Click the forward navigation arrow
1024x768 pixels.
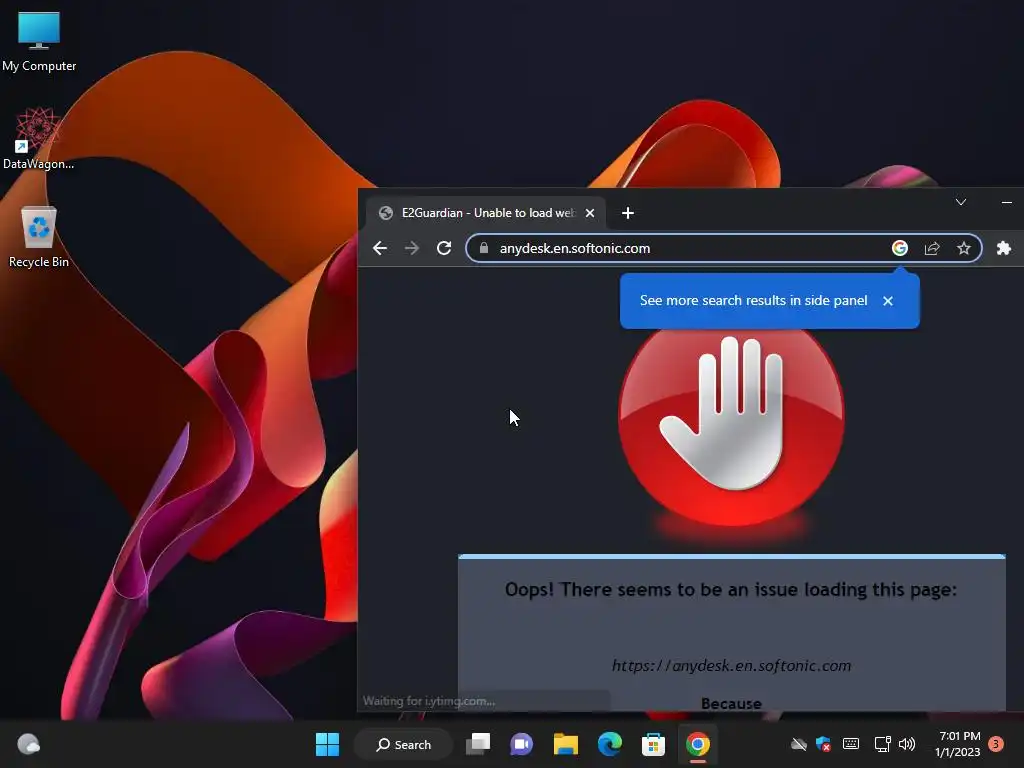coord(411,248)
